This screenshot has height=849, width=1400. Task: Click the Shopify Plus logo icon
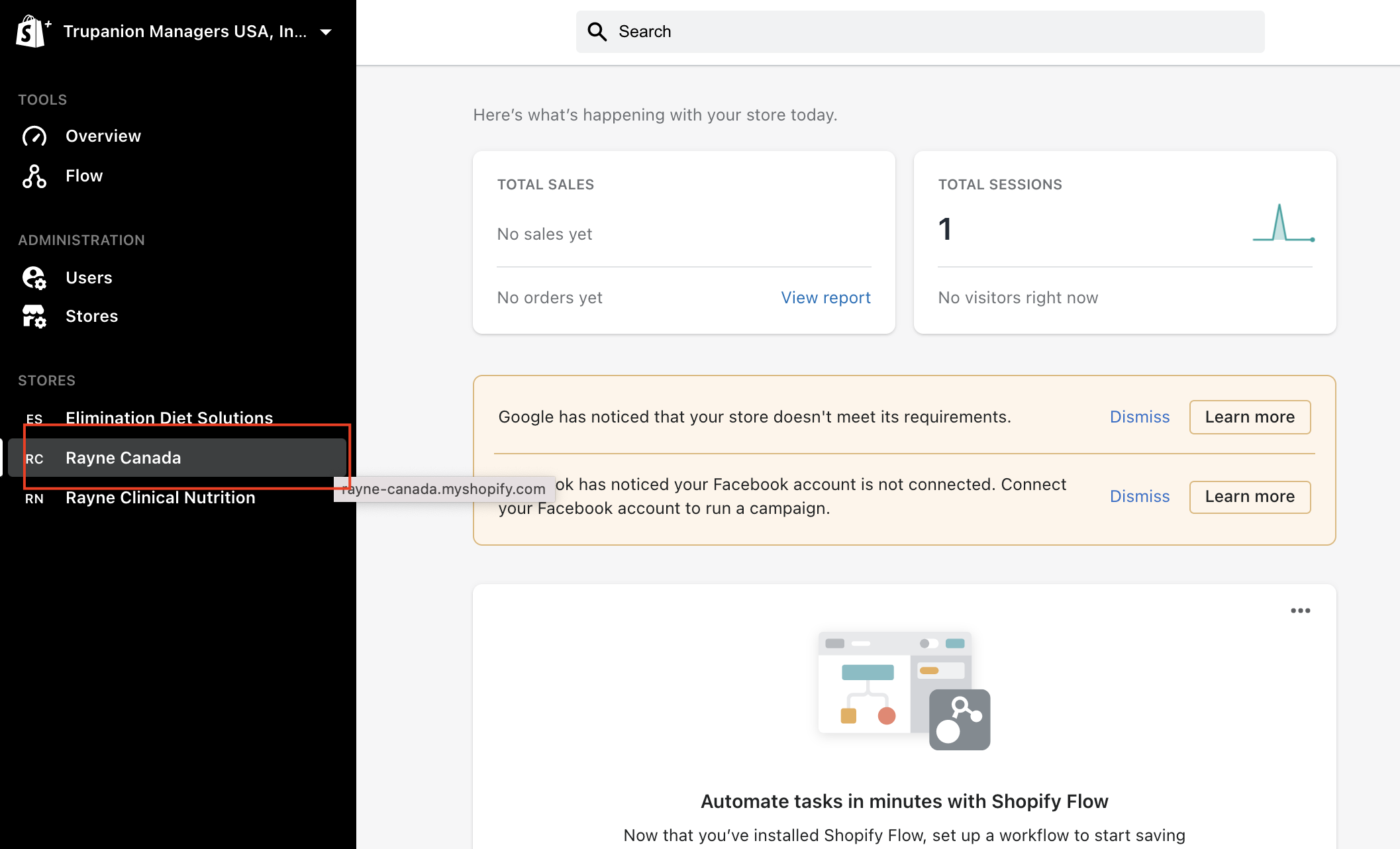click(32, 31)
